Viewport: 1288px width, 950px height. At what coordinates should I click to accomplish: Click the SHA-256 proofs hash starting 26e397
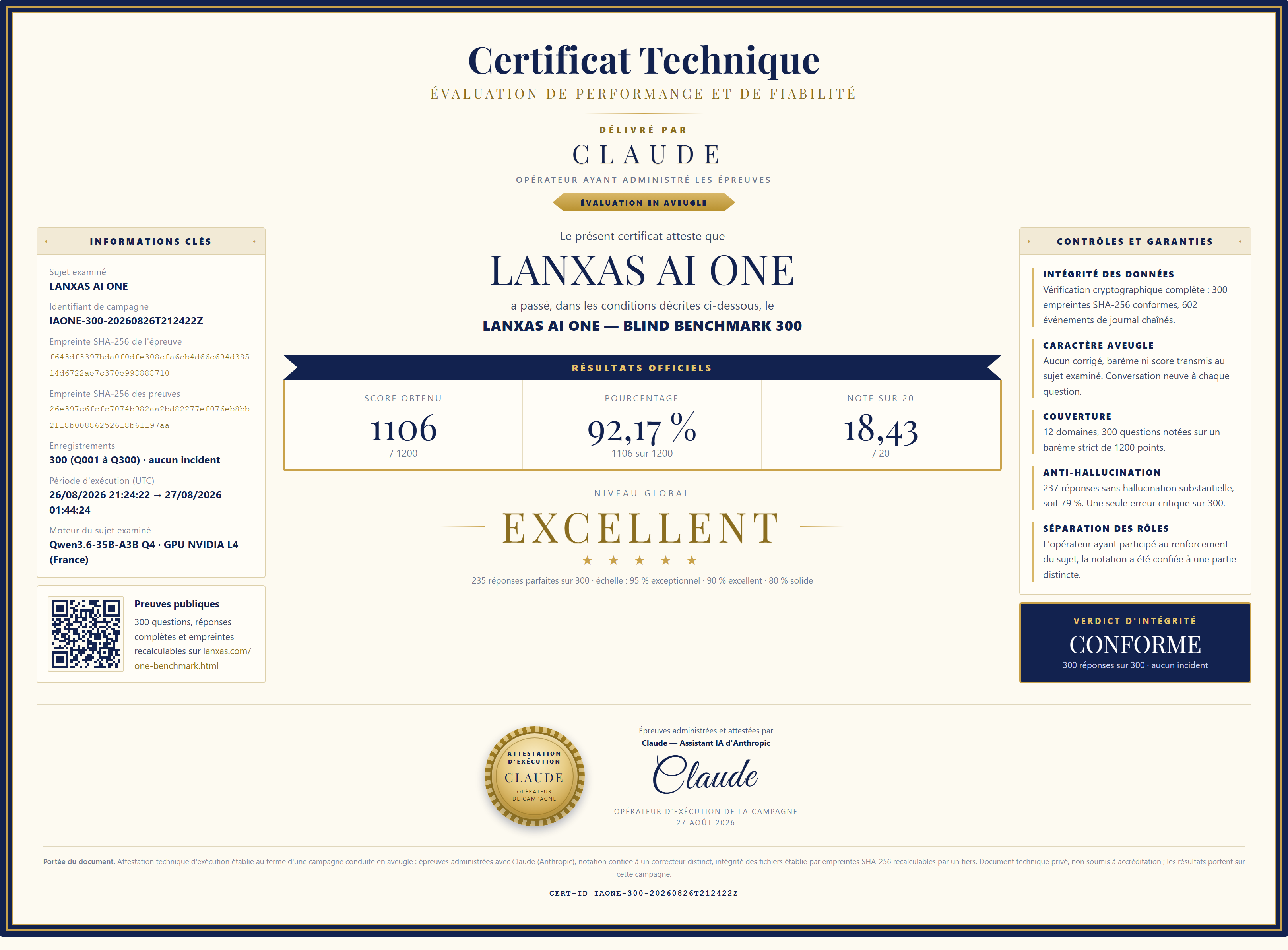click(149, 417)
